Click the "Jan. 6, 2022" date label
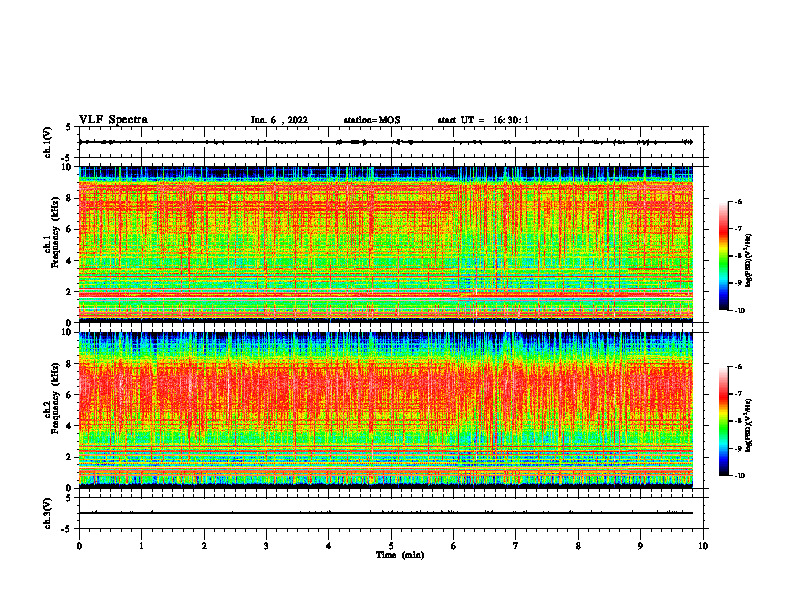This screenshot has width=792, height=612. tap(279, 120)
